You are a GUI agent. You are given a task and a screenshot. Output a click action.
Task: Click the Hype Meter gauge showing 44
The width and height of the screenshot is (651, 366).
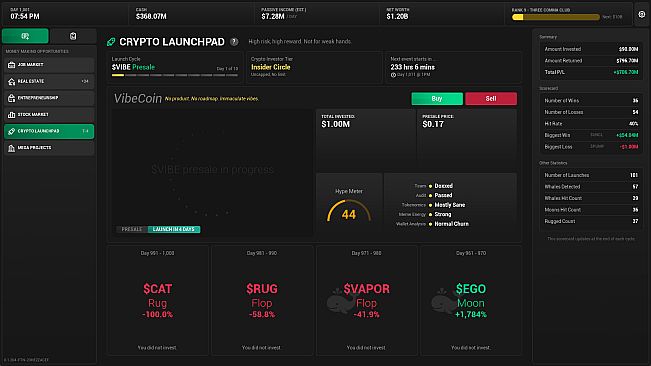click(x=349, y=211)
